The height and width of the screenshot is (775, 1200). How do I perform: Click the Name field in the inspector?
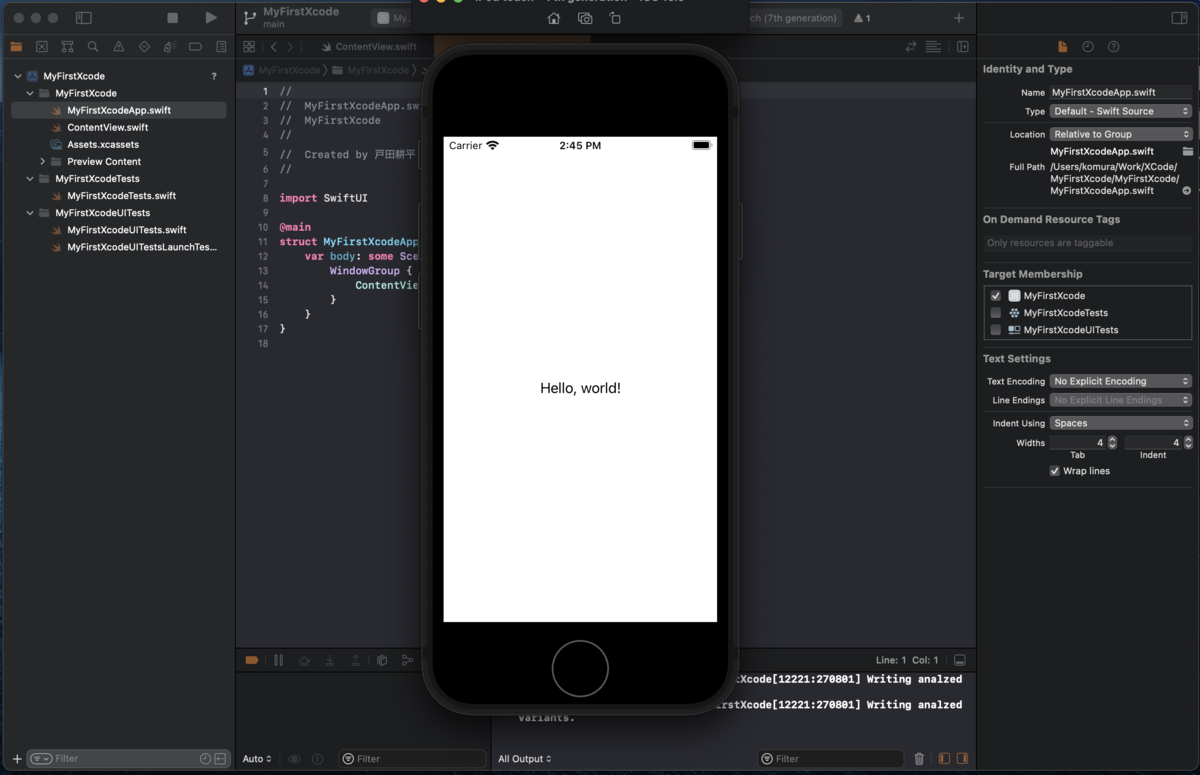(x=1120, y=92)
